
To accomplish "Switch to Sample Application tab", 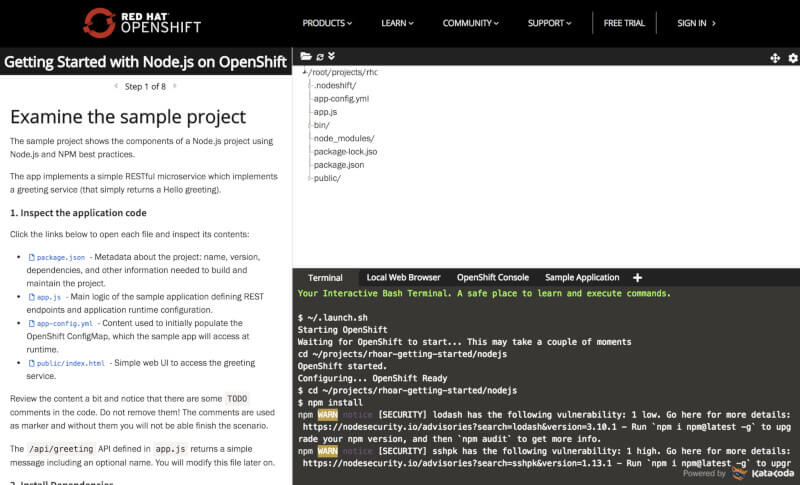I will pos(582,277).
